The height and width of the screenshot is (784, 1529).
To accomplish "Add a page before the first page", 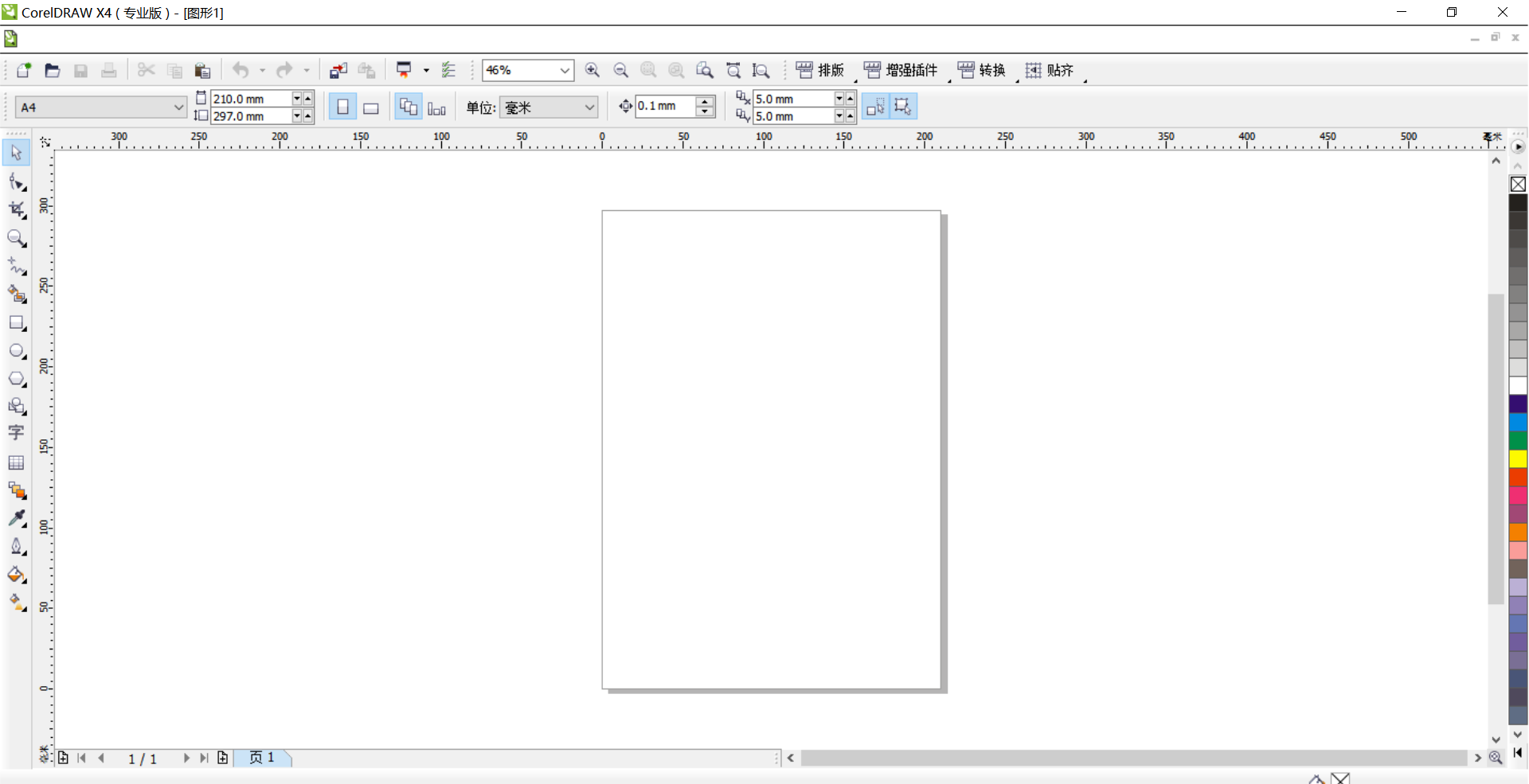I will [63, 758].
